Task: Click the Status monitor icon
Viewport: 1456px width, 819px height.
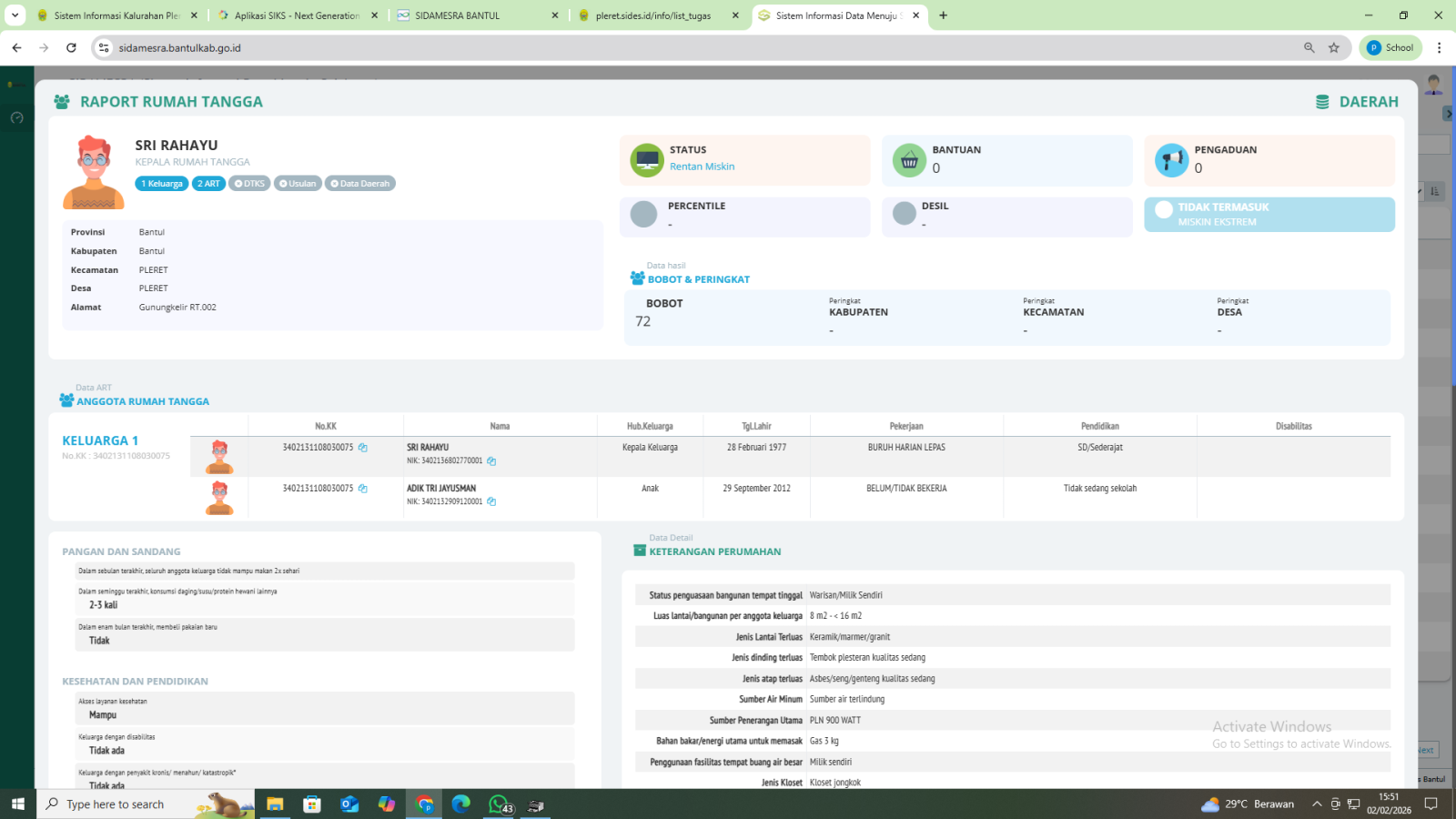Action: [647, 161]
